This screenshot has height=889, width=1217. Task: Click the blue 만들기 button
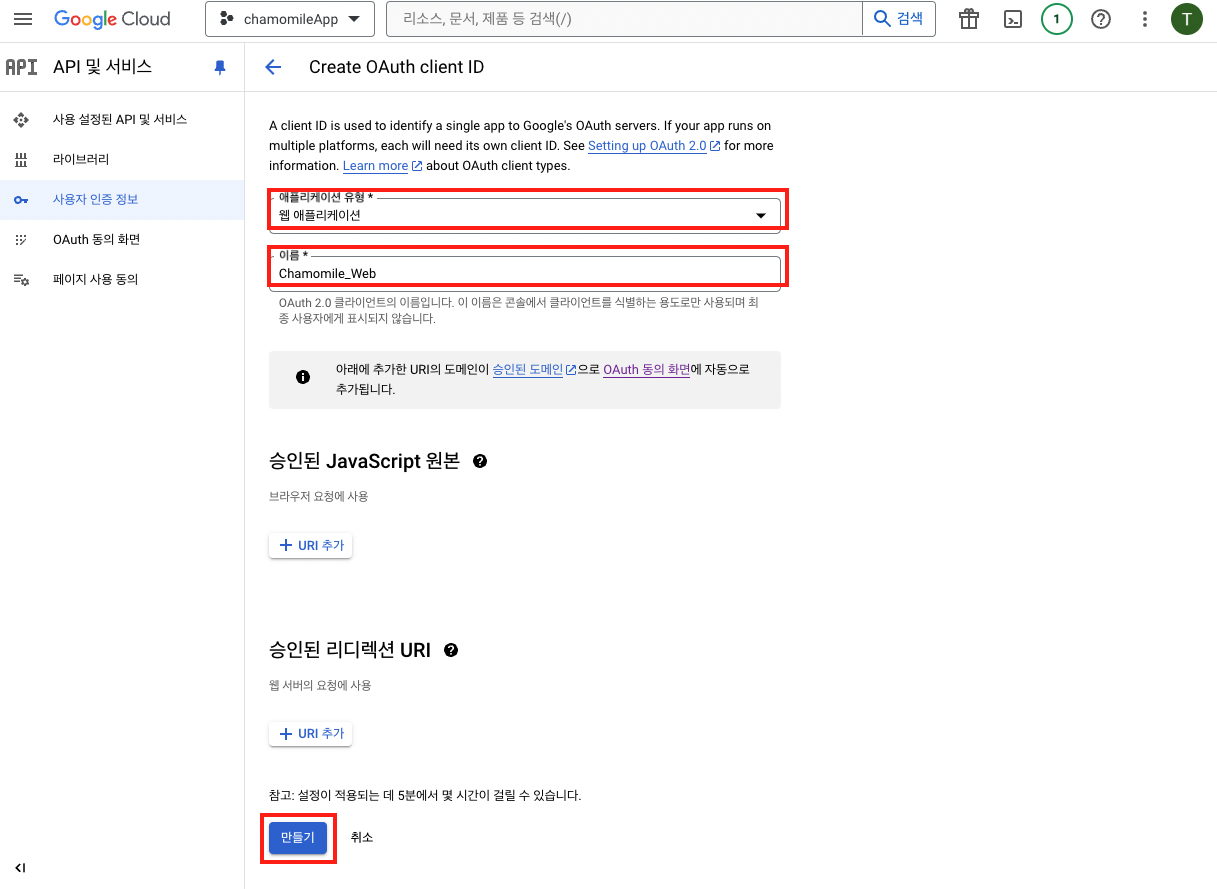click(x=298, y=837)
